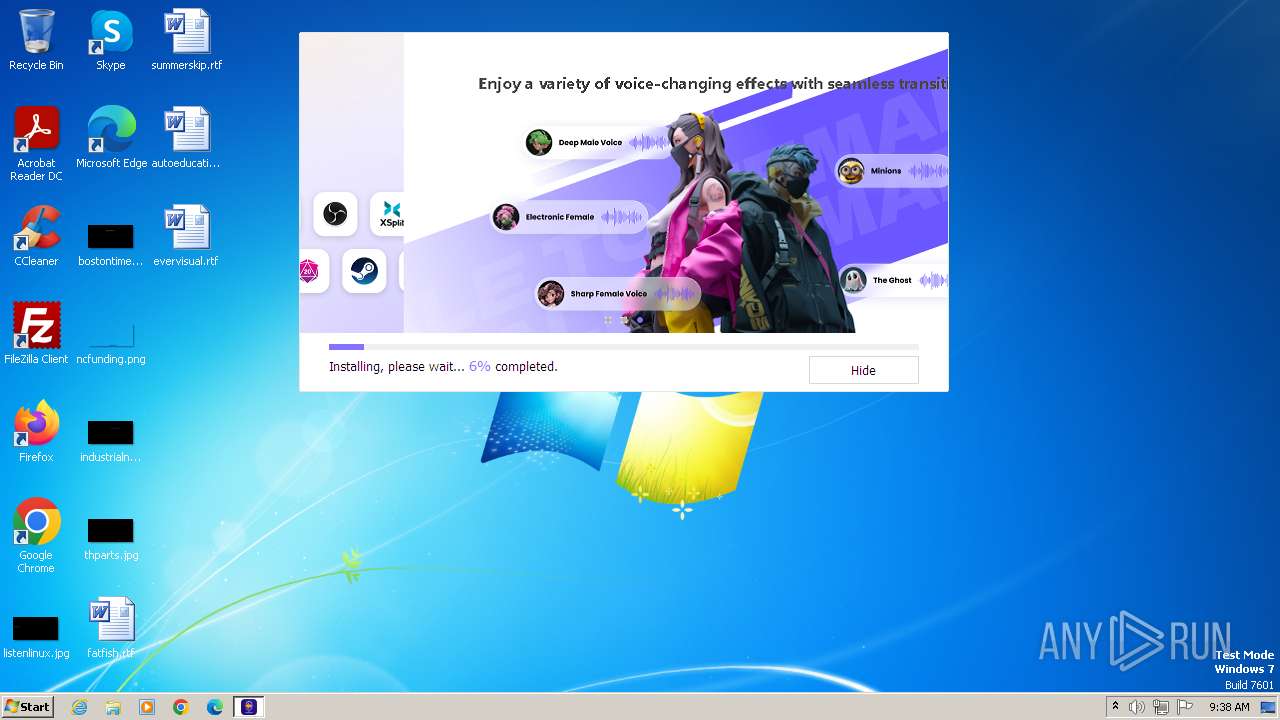Select thparts.jpg desktop file
The height and width of the screenshot is (720, 1280).
(111, 539)
